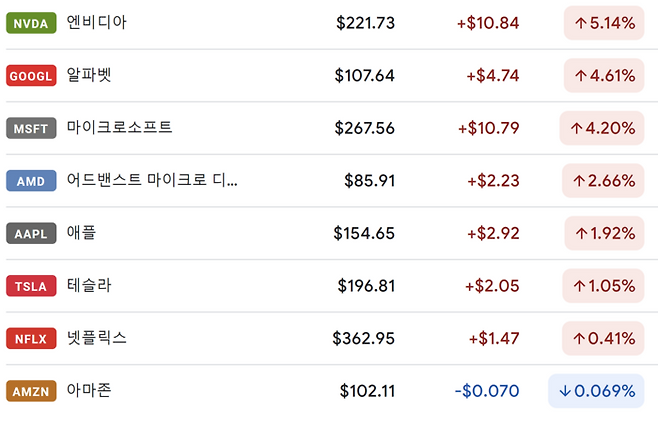
Task: Click the red NFLX ticker badge
Action: click(31, 339)
